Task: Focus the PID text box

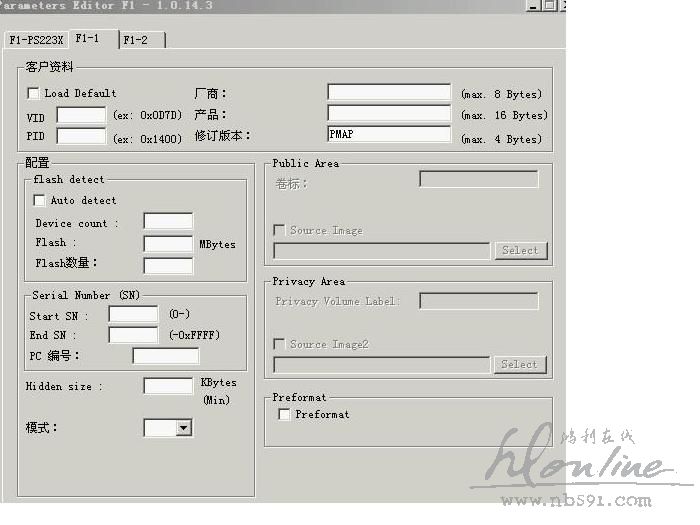Action: coord(81,137)
